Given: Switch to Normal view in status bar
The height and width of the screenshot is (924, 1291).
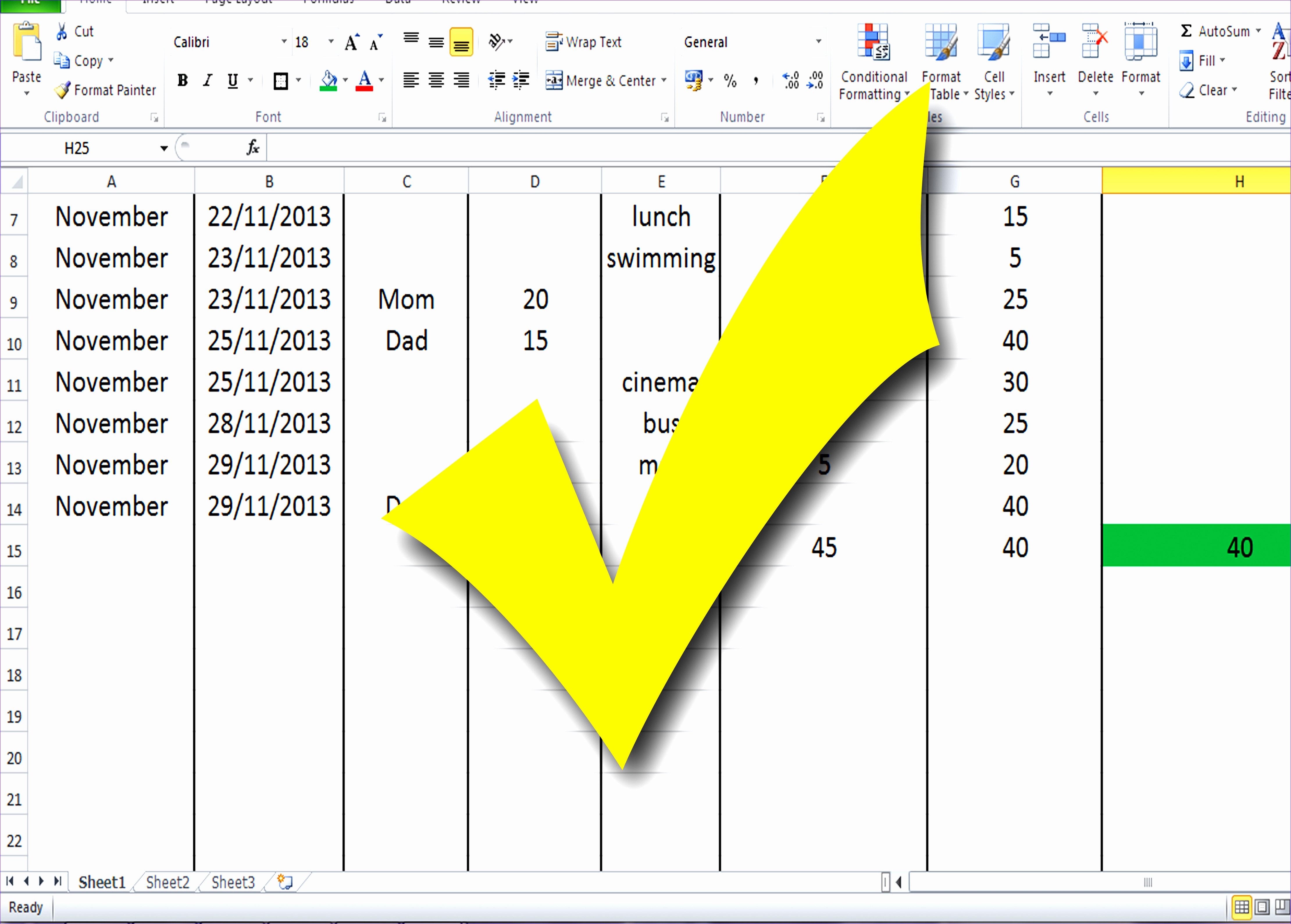Looking at the screenshot, I should 1242,907.
